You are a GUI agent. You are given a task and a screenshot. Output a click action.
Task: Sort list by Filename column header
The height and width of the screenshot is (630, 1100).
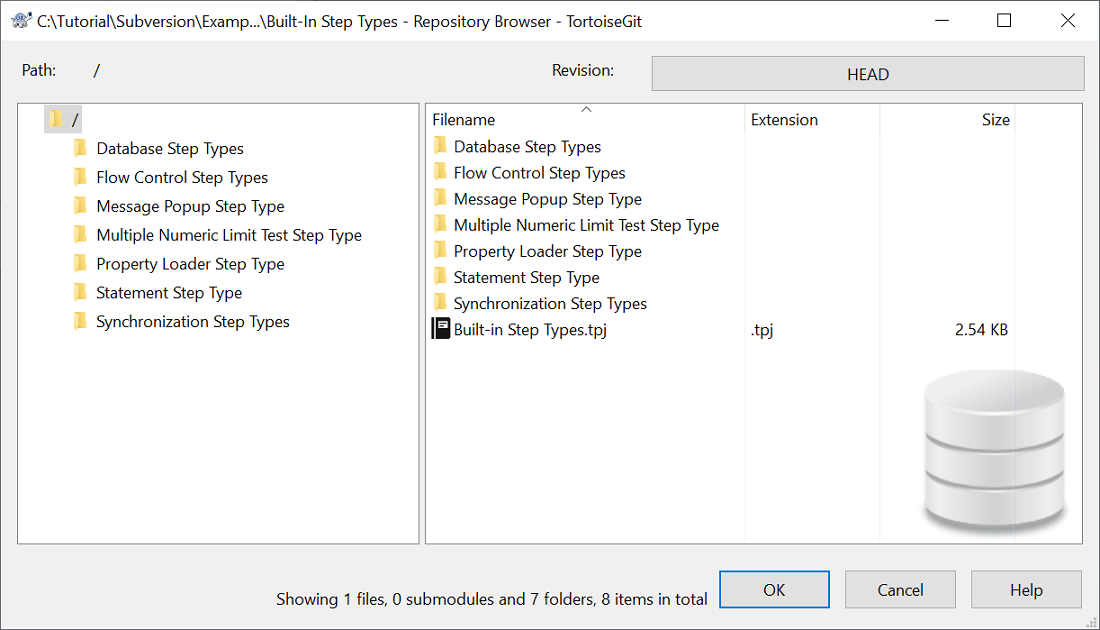pos(584,119)
